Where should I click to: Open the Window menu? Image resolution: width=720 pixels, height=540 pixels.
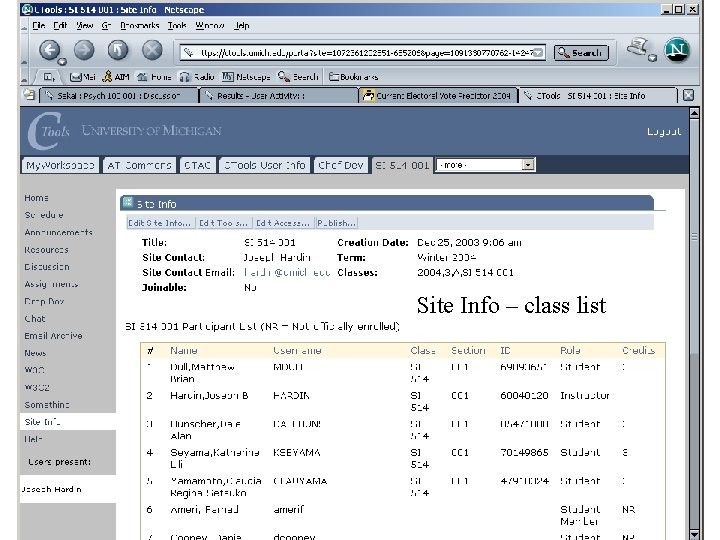pos(210,25)
